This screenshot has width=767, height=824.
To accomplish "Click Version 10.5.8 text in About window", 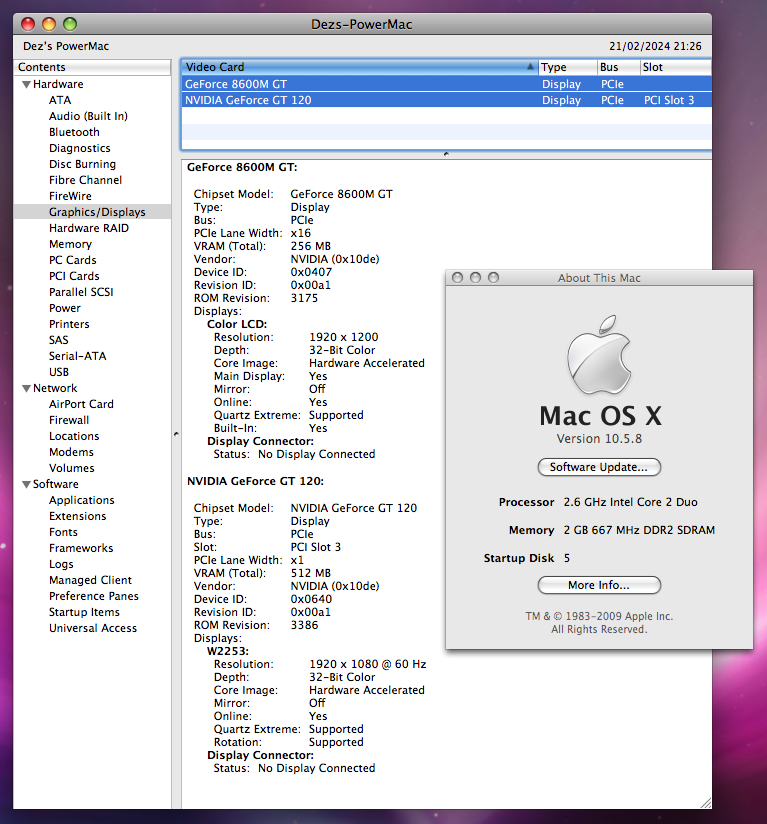I will [x=599, y=439].
